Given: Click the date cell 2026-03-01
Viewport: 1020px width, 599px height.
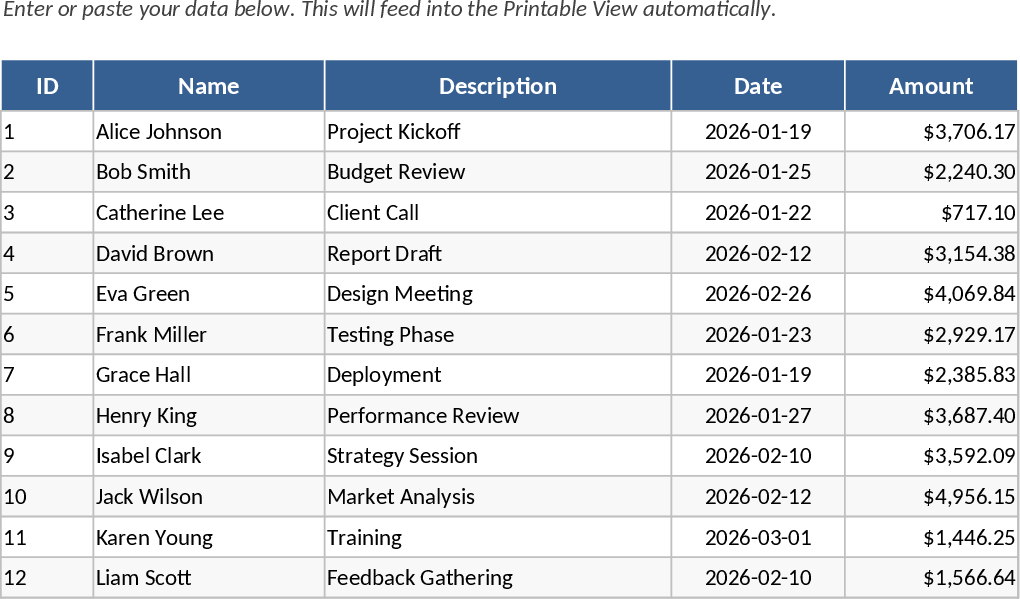Looking at the screenshot, I should pyautogui.click(x=757, y=538).
